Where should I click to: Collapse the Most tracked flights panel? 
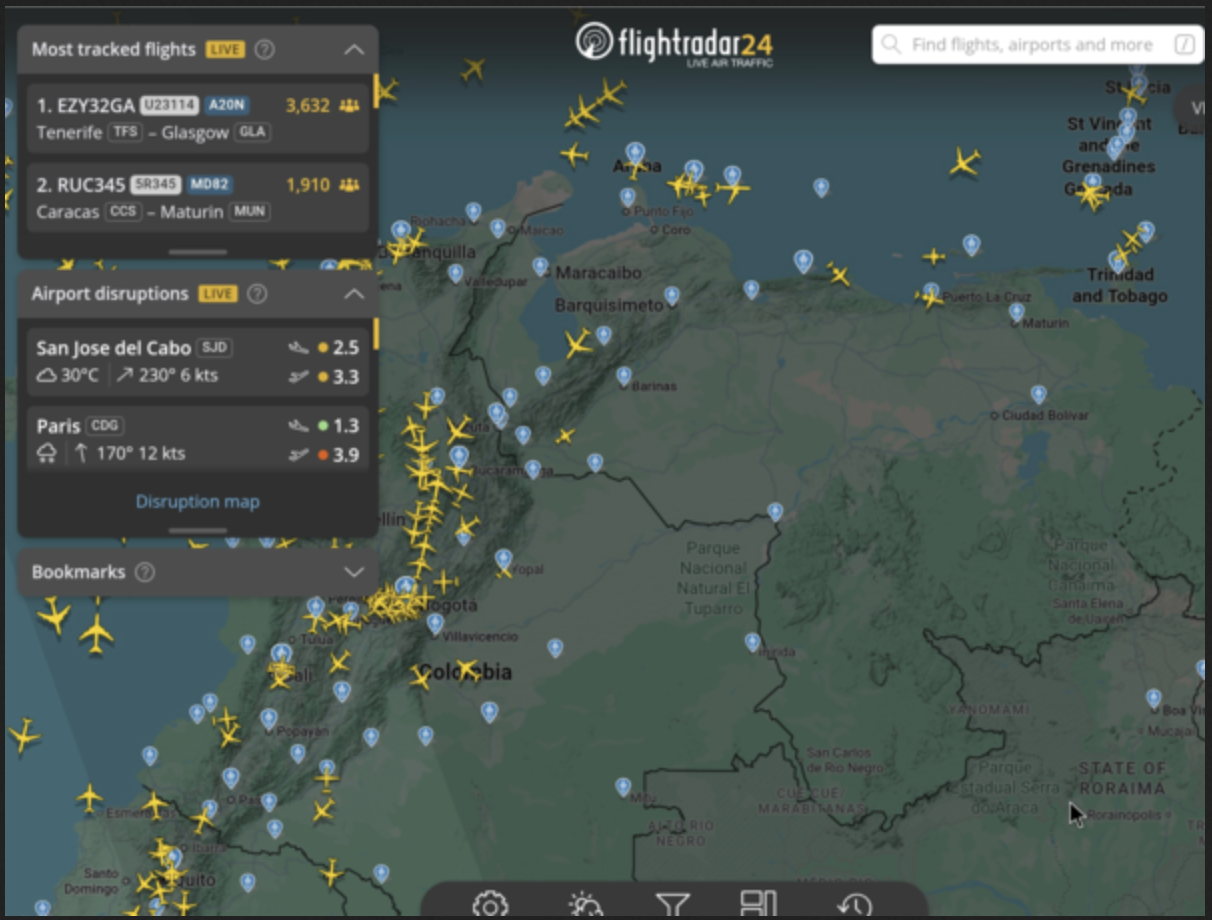coord(355,48)
